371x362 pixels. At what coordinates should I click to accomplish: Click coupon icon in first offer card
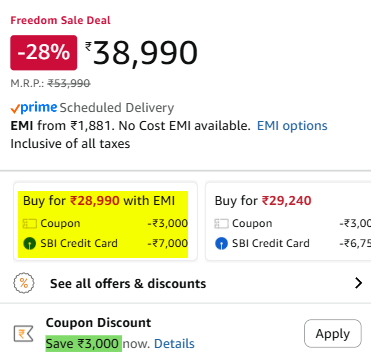[x=29, y=223]
